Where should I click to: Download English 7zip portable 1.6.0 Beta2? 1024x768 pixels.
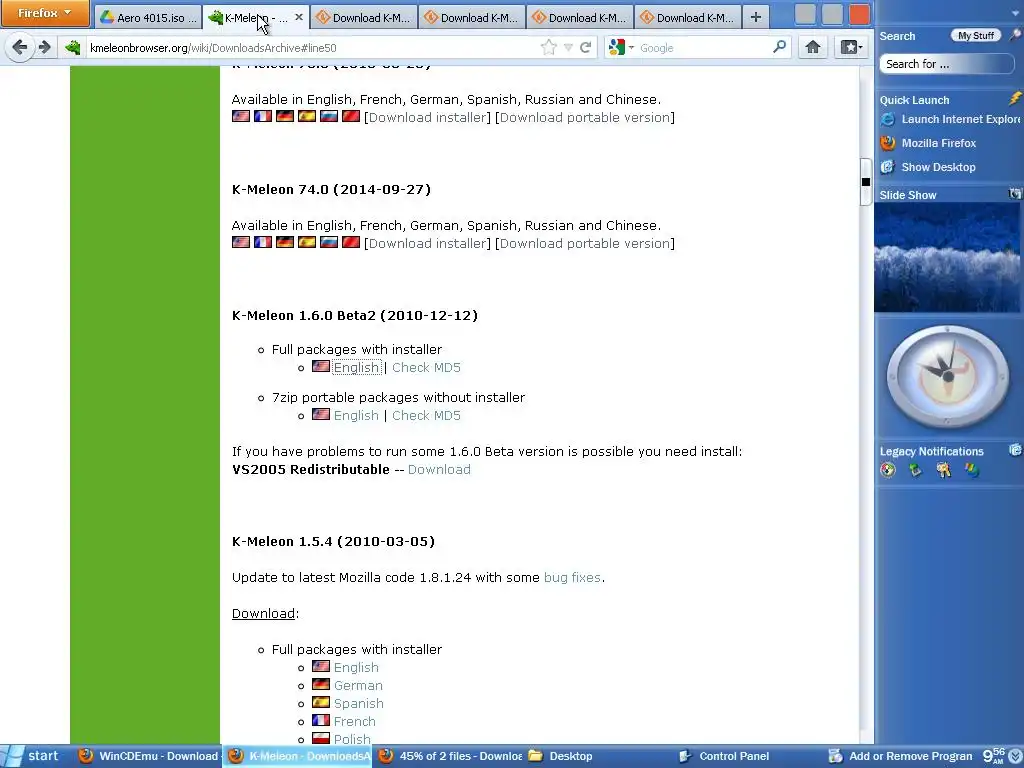point(356,415)
